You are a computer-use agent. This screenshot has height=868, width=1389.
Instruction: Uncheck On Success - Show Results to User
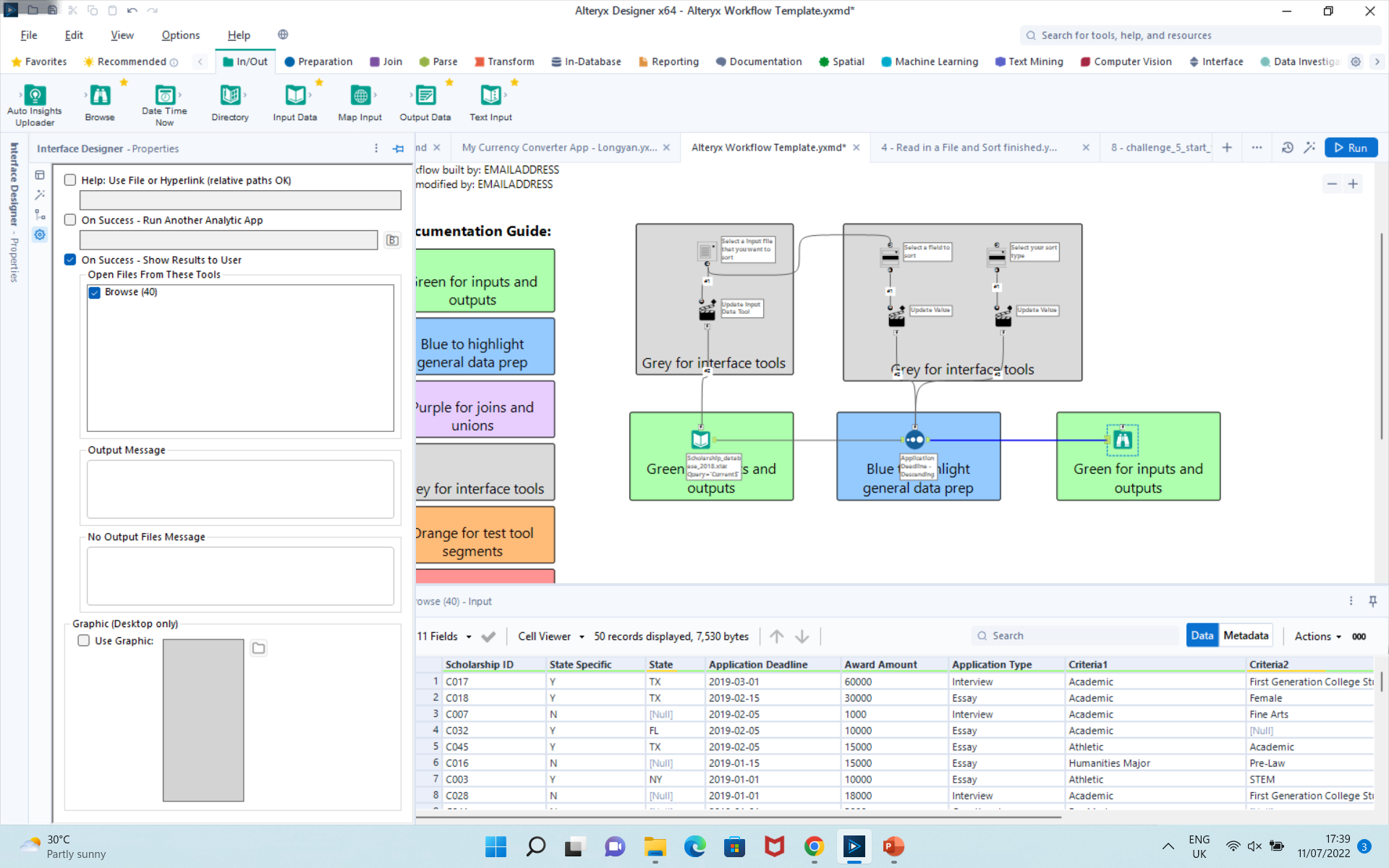click(70, 260)
